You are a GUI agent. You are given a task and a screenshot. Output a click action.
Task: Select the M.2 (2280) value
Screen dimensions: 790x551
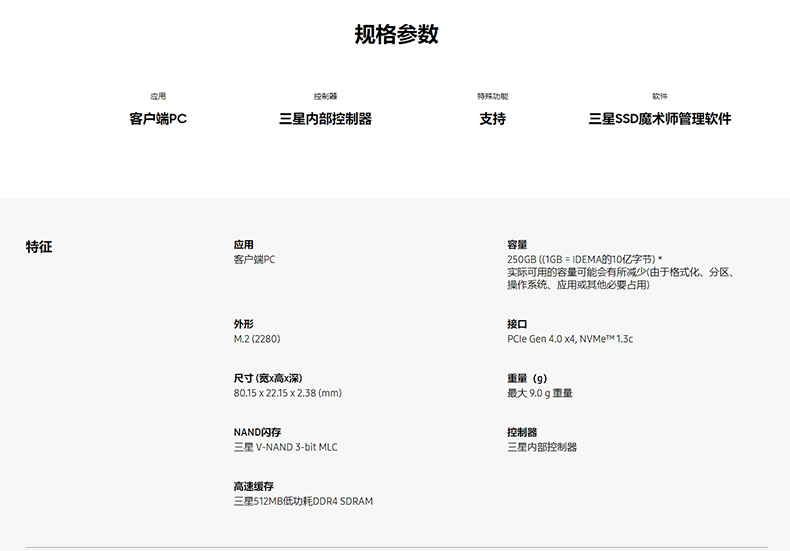[x=257, y=339]
